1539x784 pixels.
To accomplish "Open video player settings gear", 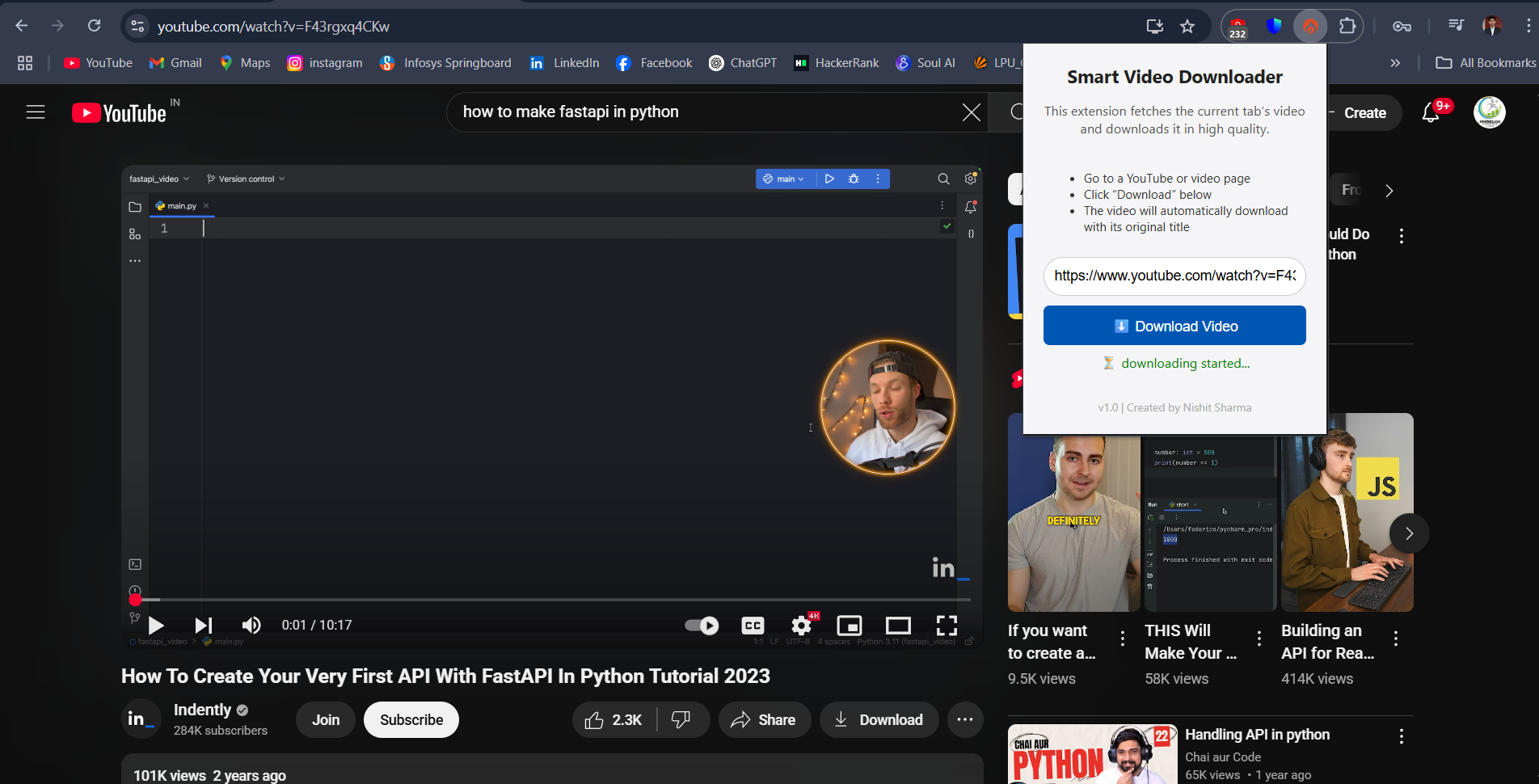I will 801,626.
